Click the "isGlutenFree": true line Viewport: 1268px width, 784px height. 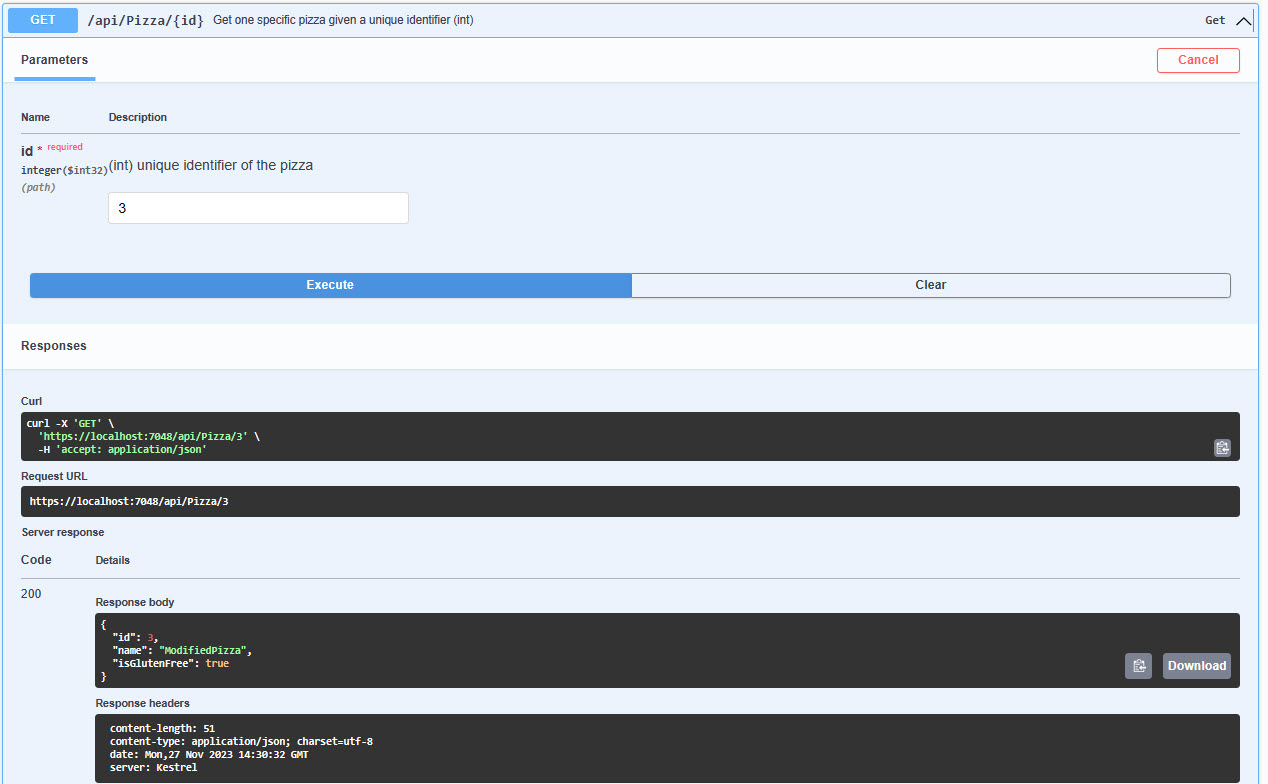pyautogui.click(x=170, y=663)
